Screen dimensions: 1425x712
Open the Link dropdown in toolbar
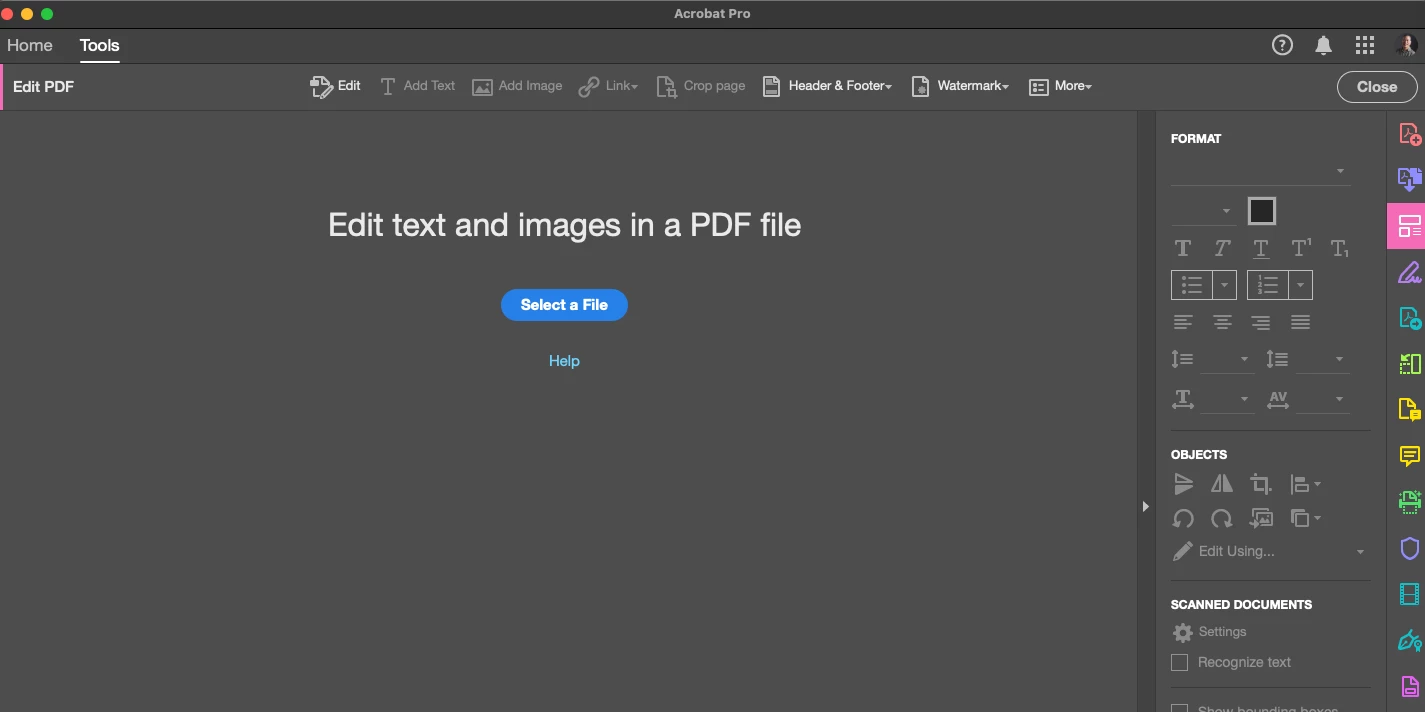608,86
